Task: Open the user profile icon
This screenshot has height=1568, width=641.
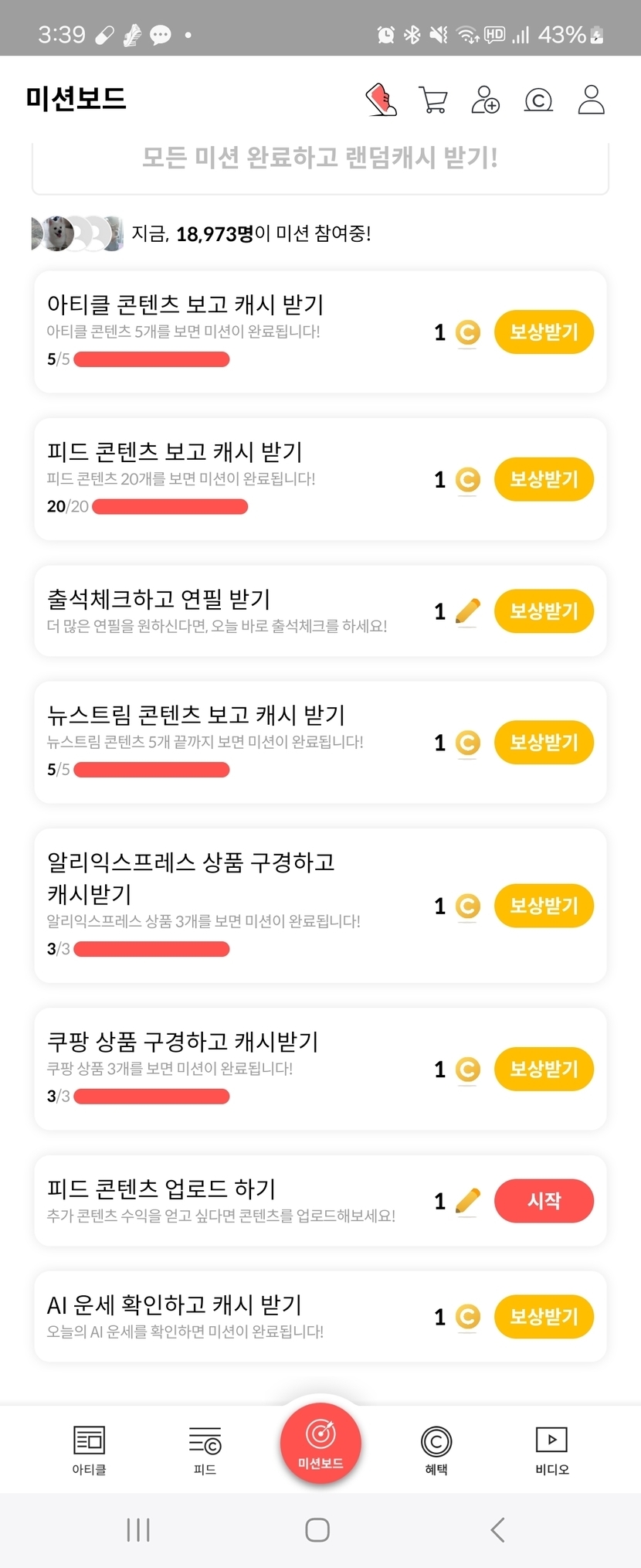Action: coord(591,100)
